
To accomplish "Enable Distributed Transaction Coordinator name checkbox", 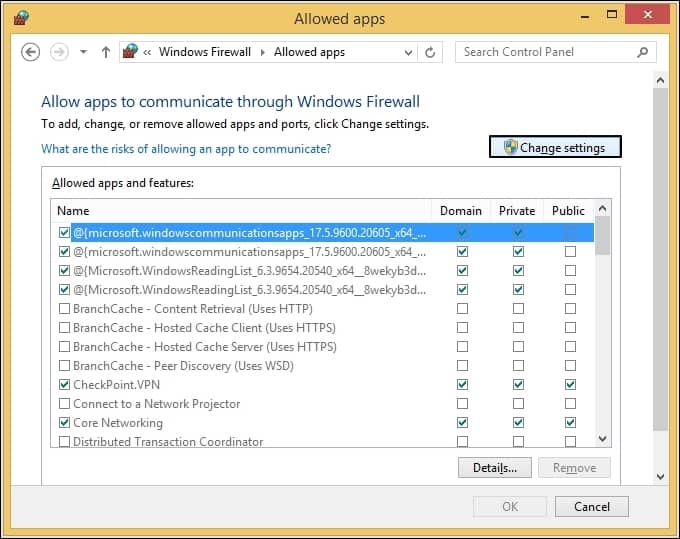I will point(64,441).
